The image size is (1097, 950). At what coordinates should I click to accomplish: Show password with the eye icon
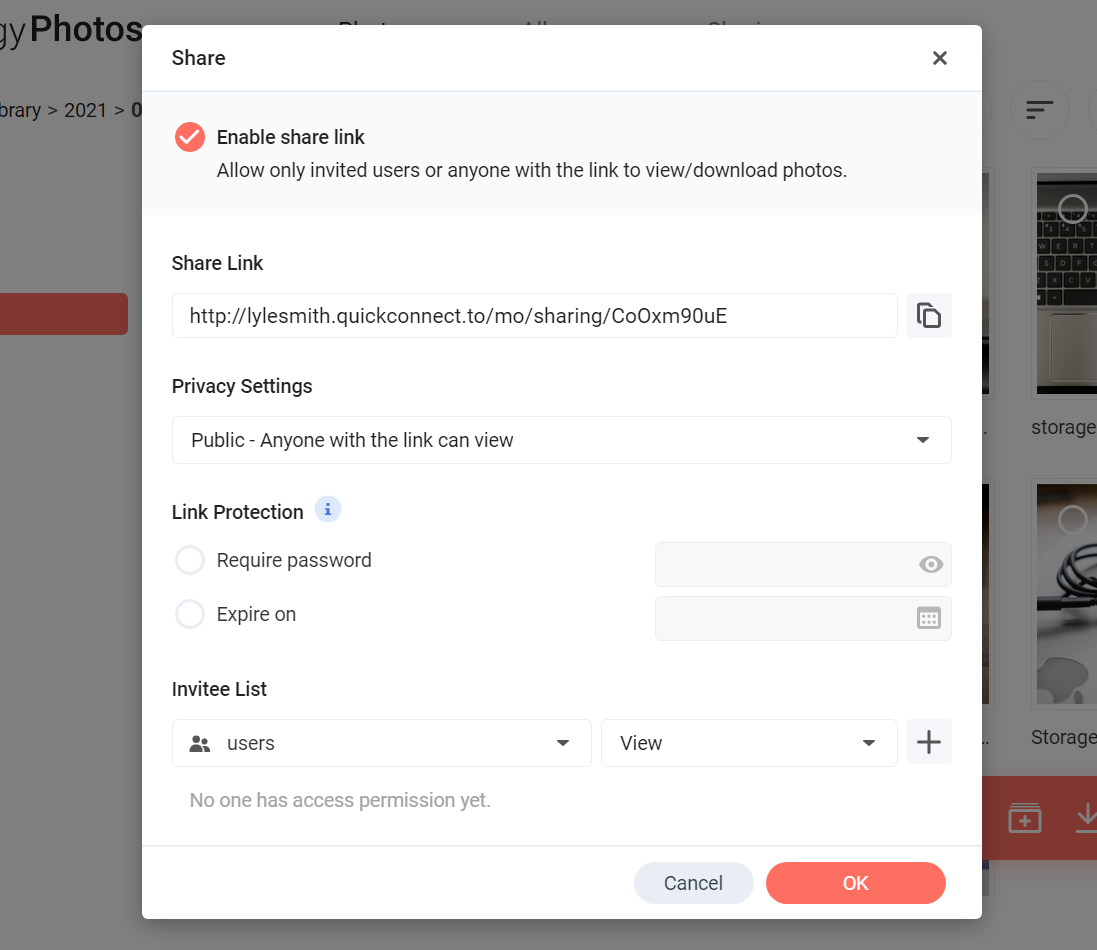click(x=930, y=565)
